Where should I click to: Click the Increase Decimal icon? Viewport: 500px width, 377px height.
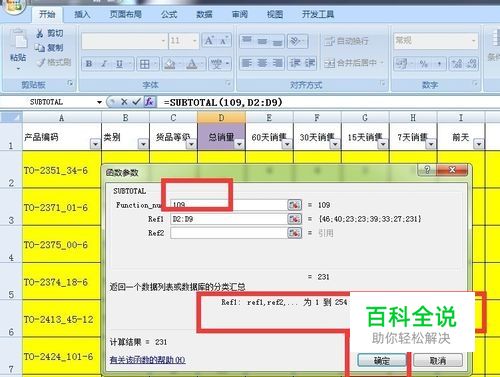[456, 63]
